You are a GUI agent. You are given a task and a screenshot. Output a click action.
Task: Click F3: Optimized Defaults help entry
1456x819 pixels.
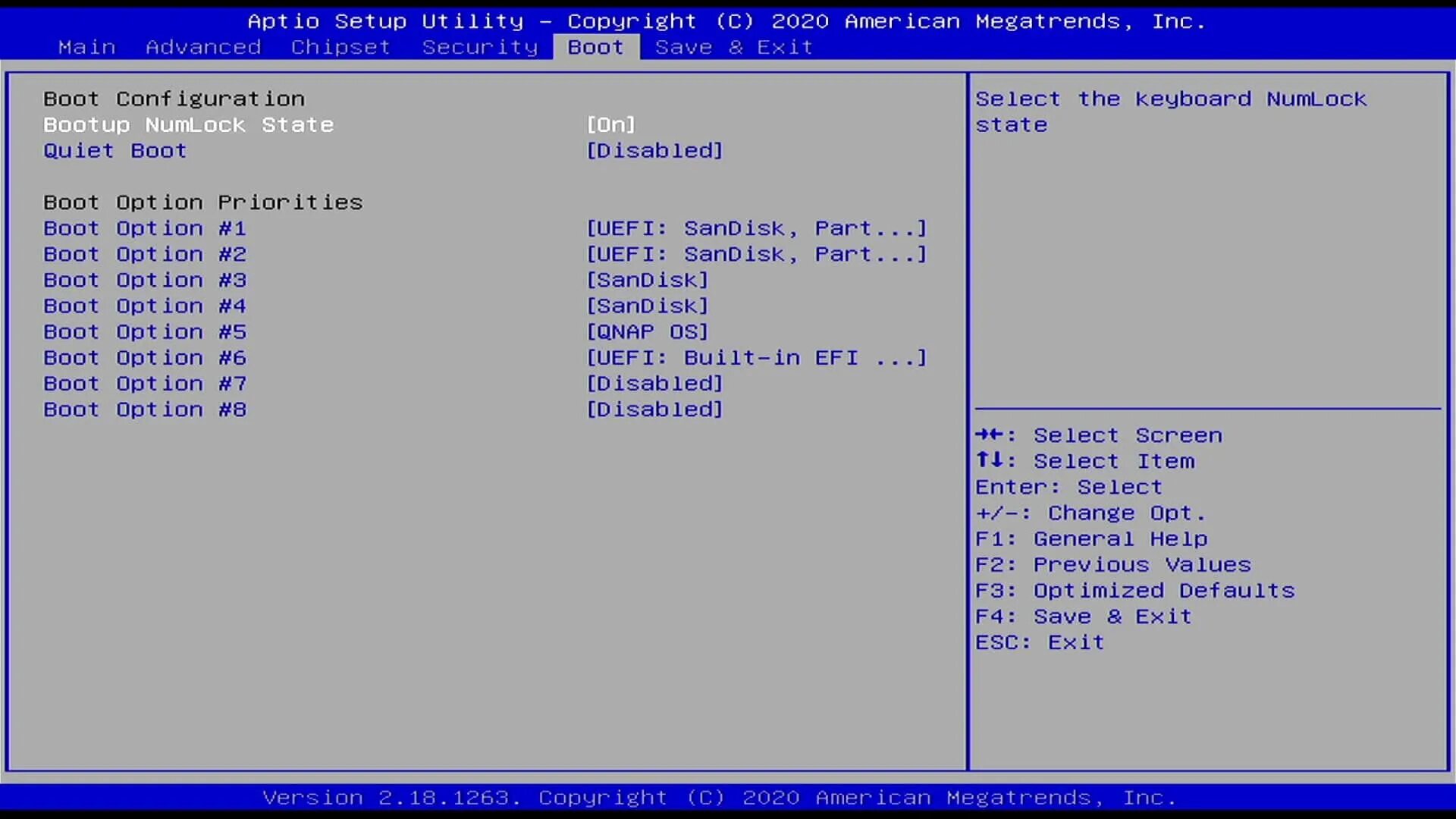pos(1134,591)
